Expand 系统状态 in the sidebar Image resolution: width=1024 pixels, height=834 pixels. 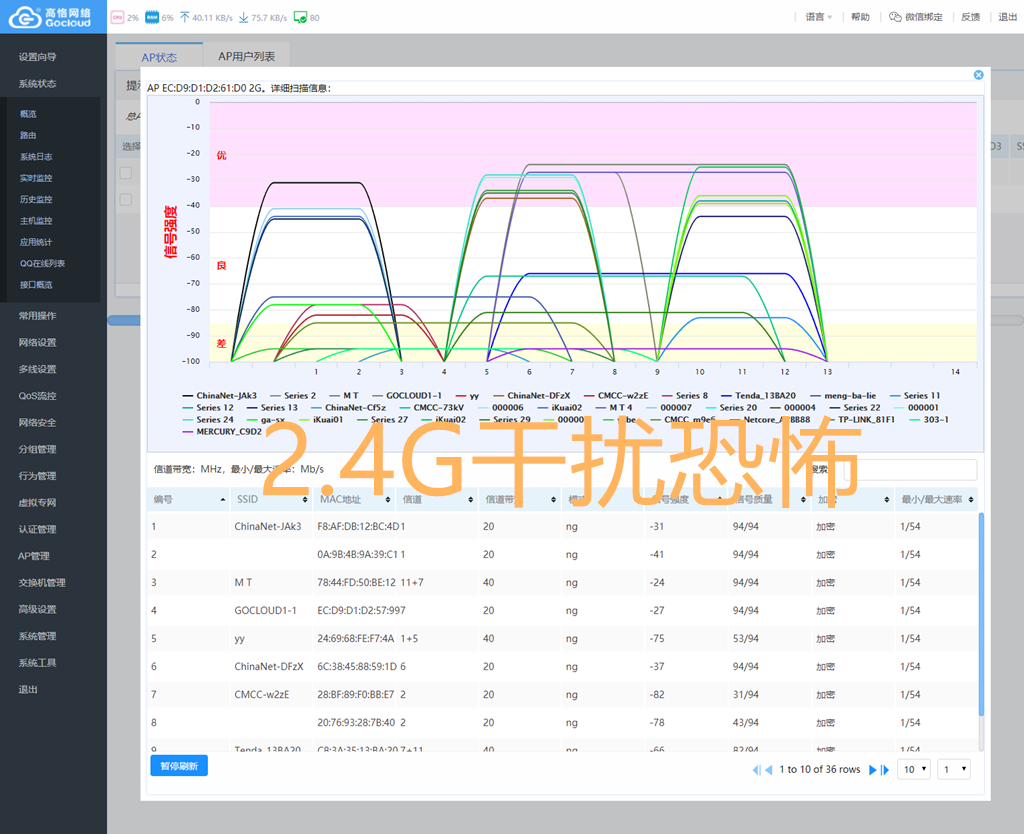point(37,84)
